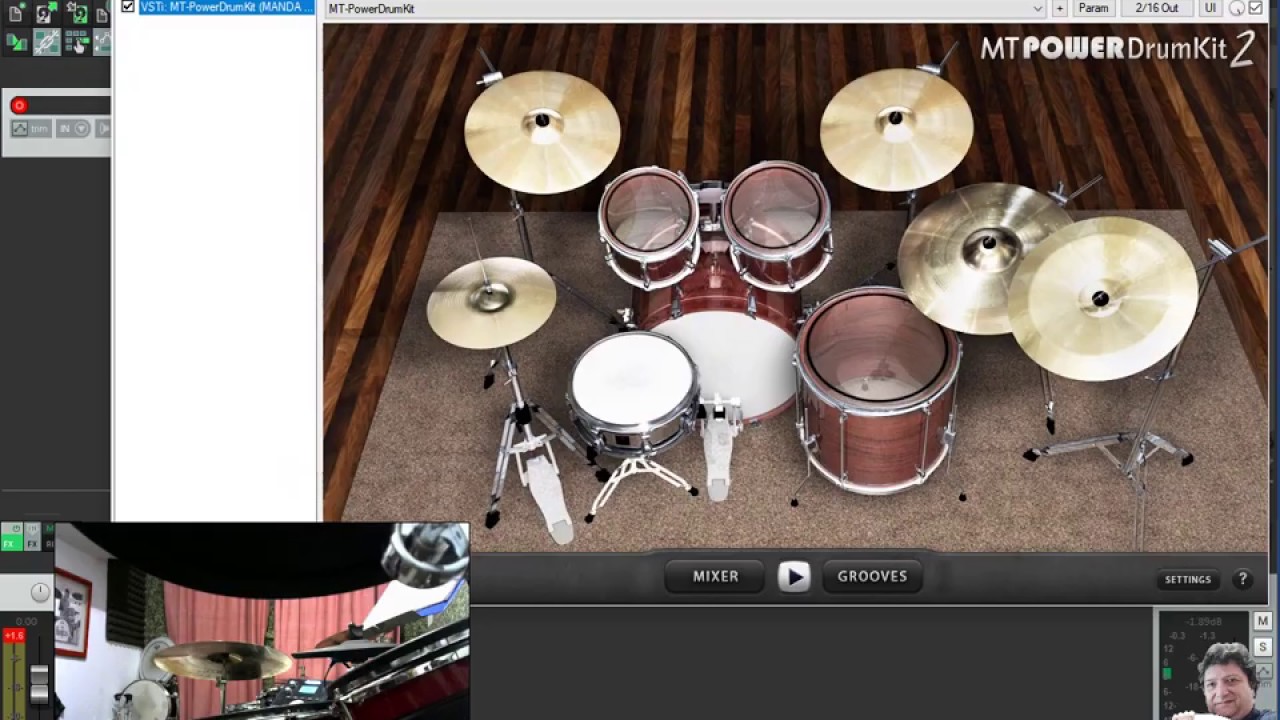This screenshot has width=1280, height=720.
Task: Open the 2/16 Out routing button
Action: click(1156, 8)
